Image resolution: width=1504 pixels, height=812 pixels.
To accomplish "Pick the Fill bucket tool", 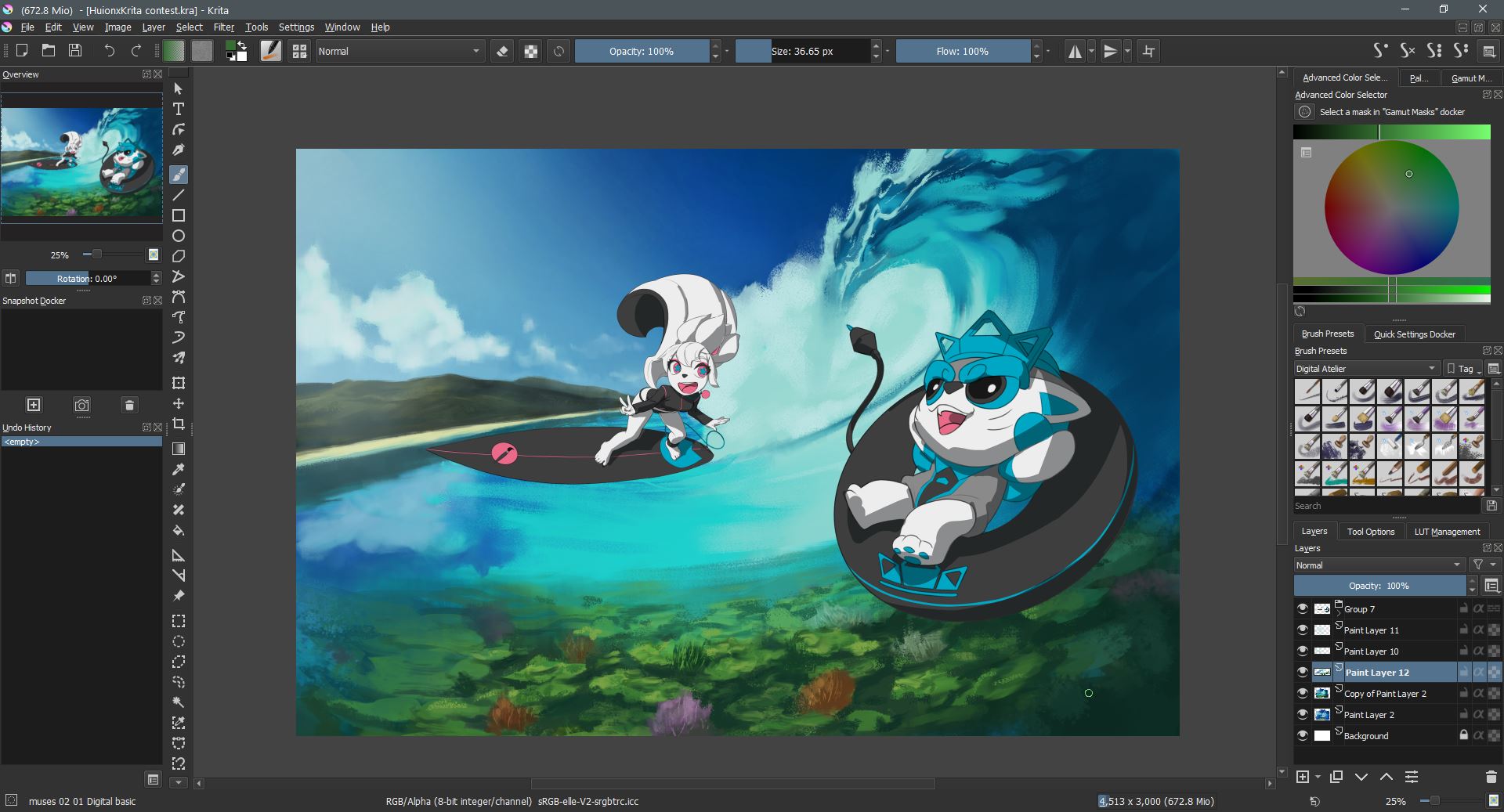I will [179, 530].
